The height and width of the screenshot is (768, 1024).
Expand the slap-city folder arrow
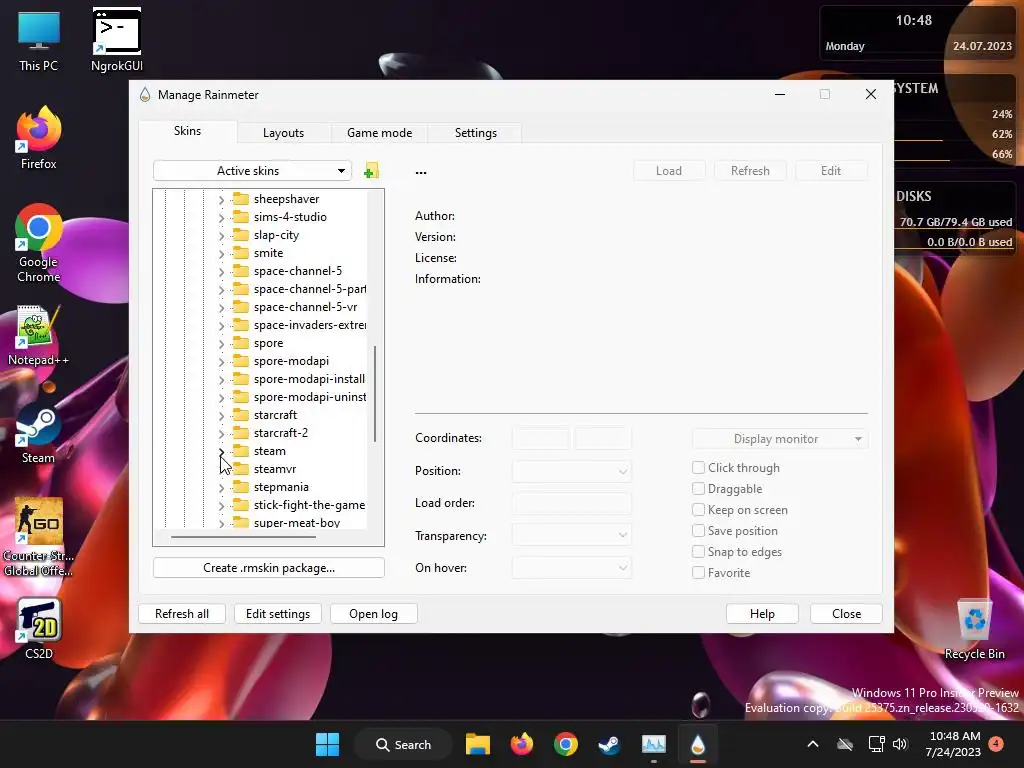[221, 235]
